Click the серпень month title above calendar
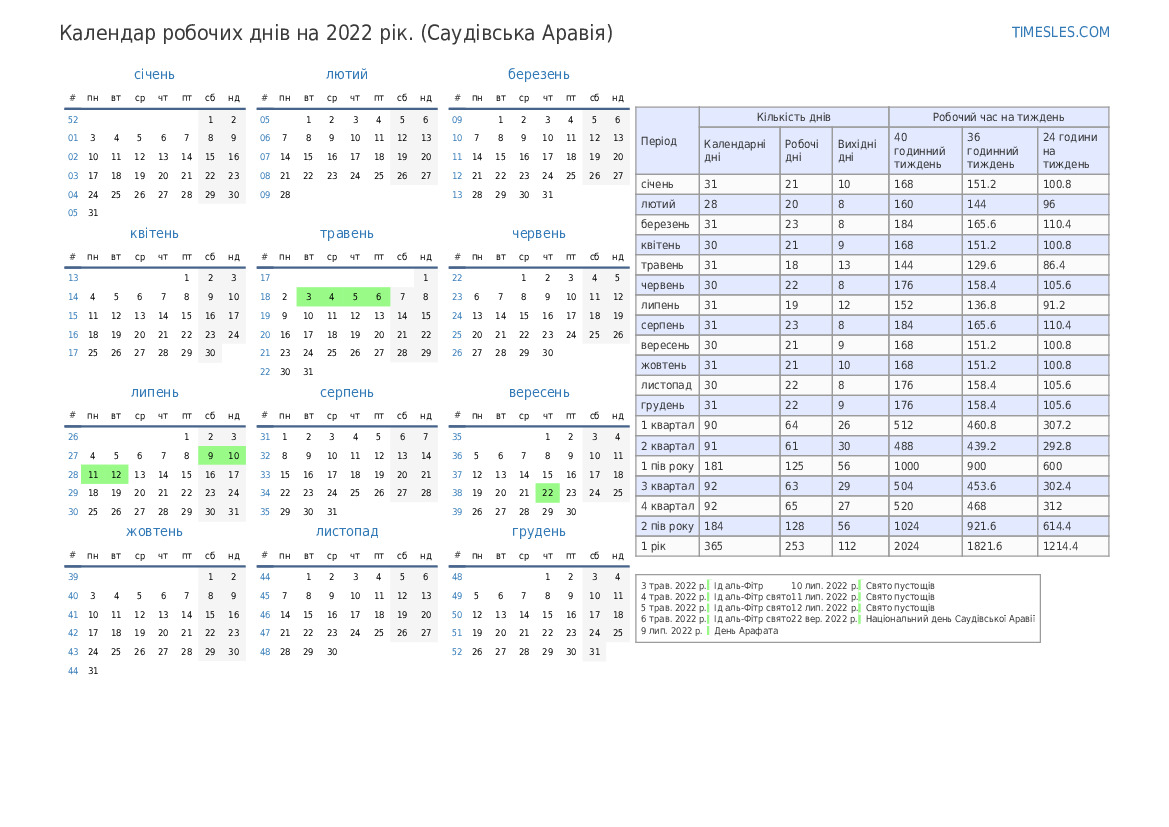 346,392
